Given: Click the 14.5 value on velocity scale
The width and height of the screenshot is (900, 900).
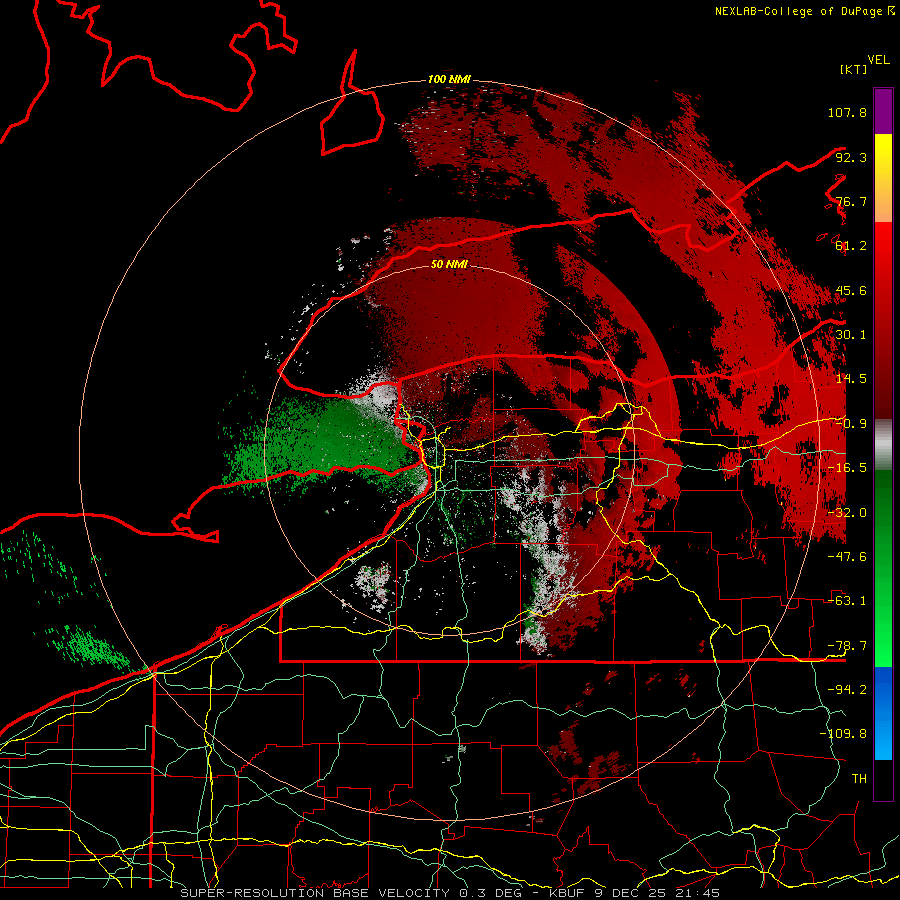Looking at the screenshot, I should point(851,379).
